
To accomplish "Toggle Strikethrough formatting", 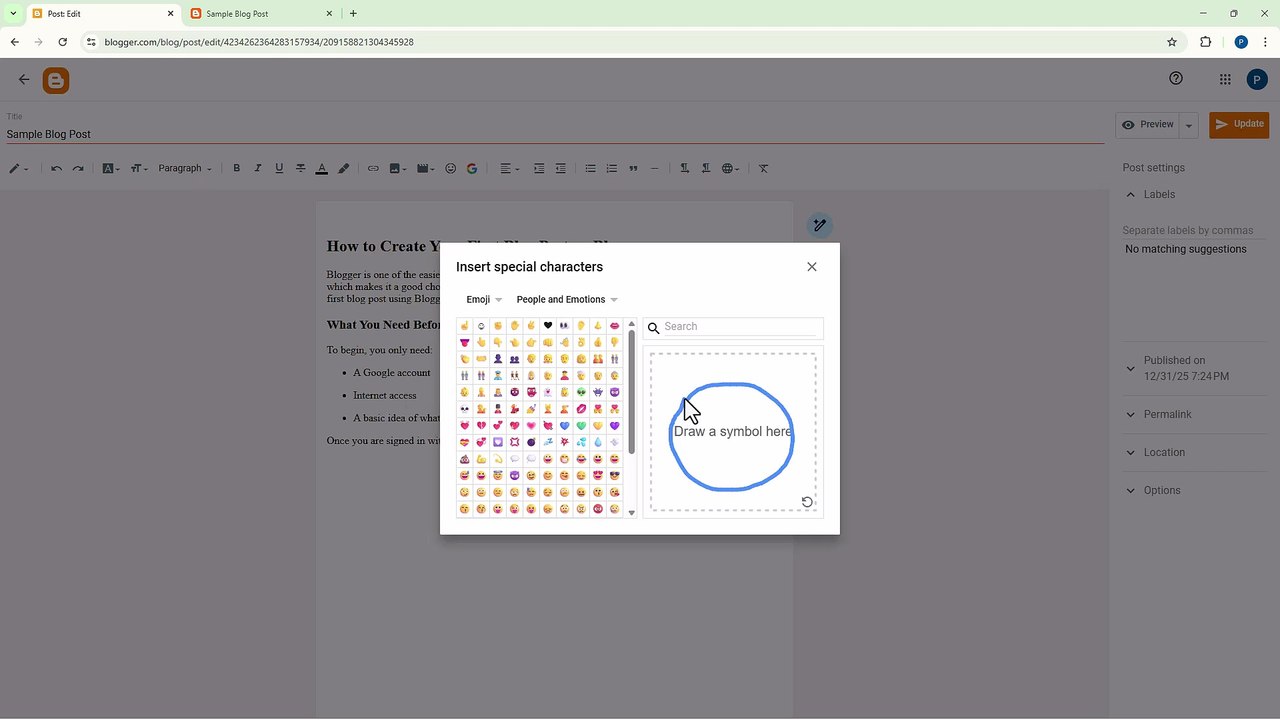I will point(300,168).
